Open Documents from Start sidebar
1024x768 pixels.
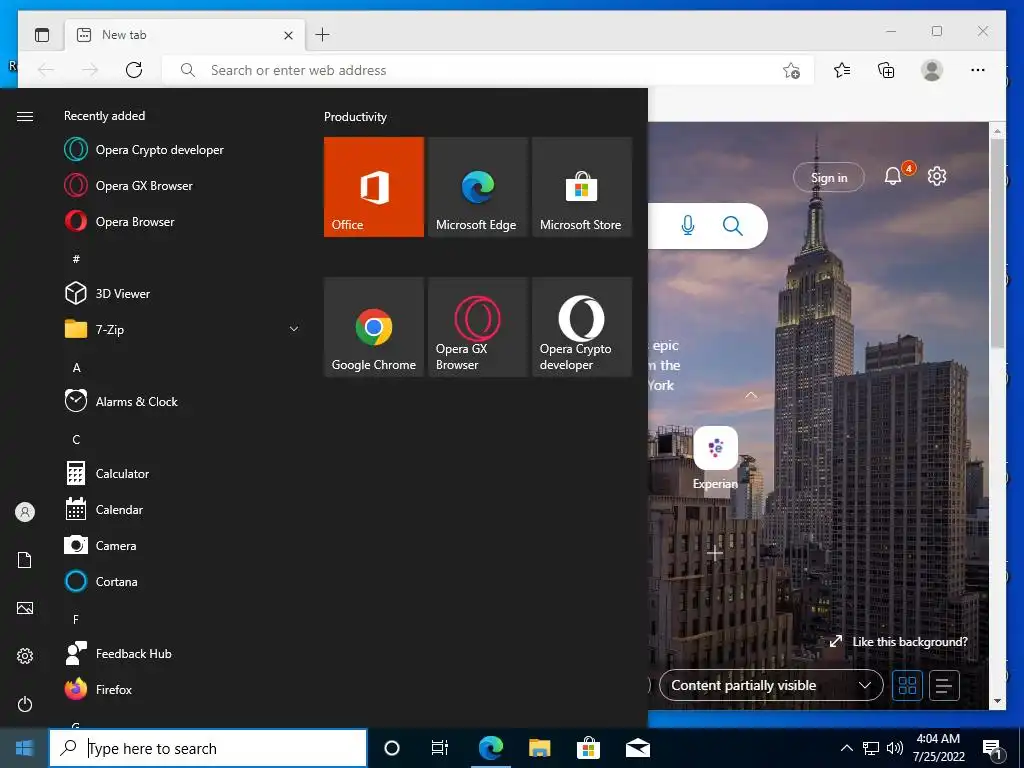pos(25,560)
